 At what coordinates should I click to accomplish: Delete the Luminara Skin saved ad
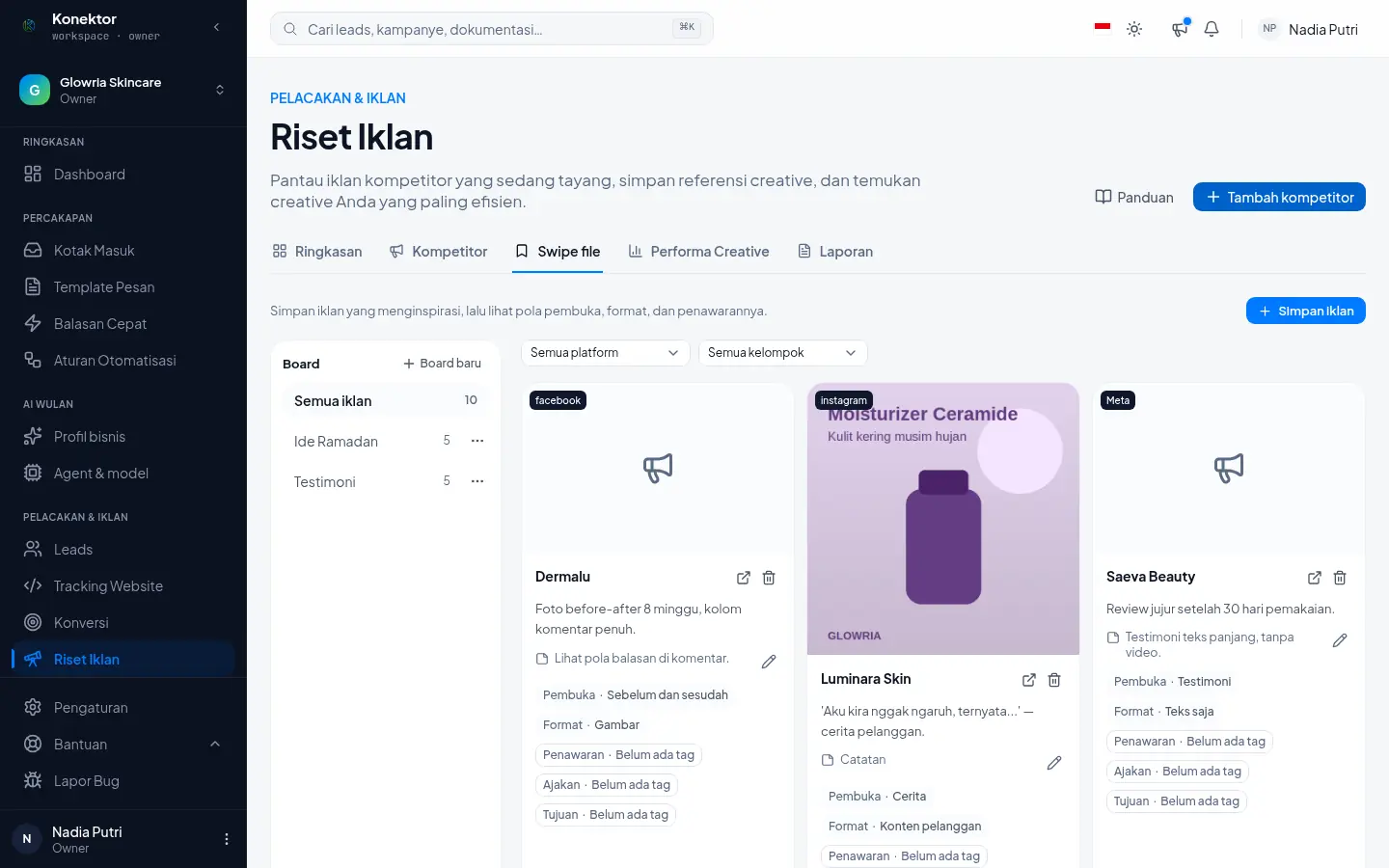pyautogui.click(x=1054, y=680)
